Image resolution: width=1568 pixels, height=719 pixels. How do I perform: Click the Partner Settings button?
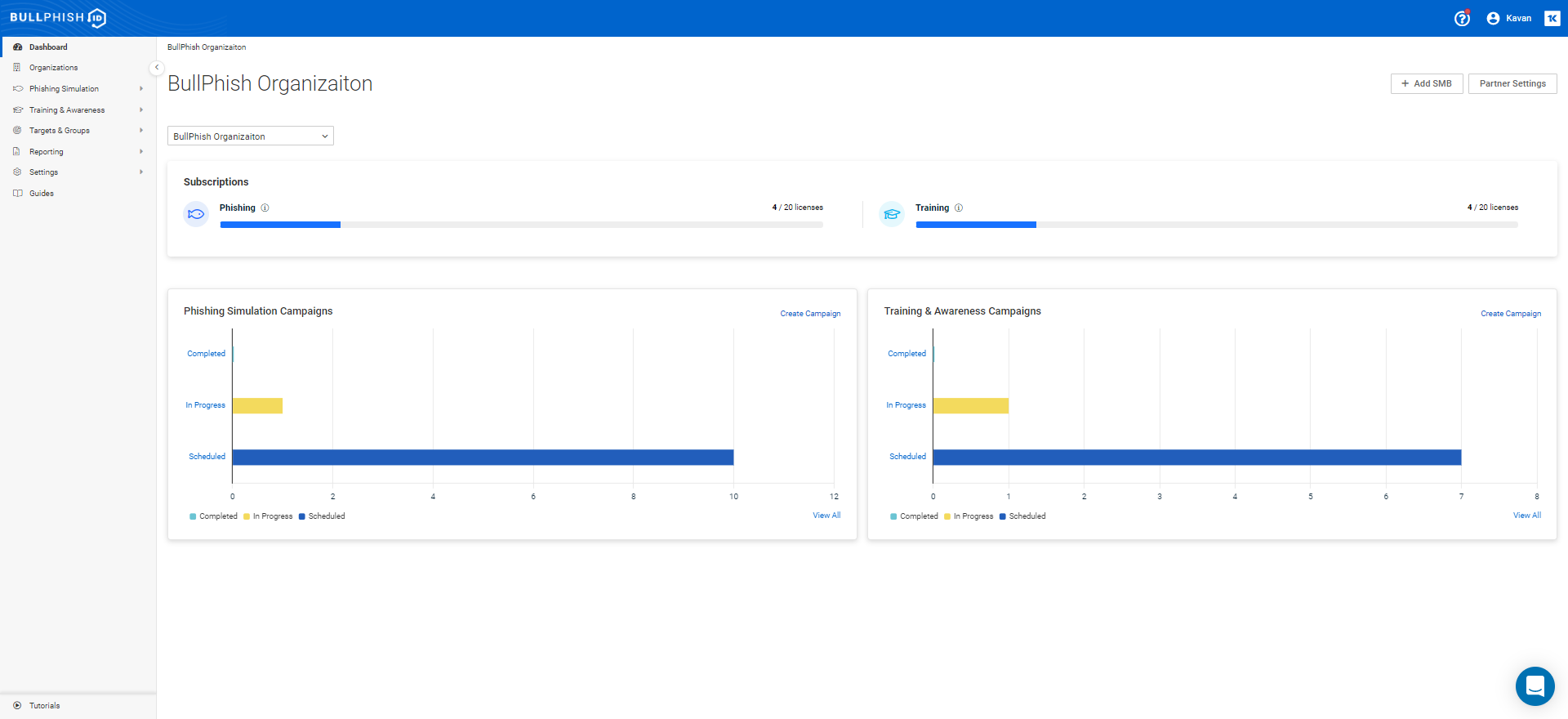1512,83
